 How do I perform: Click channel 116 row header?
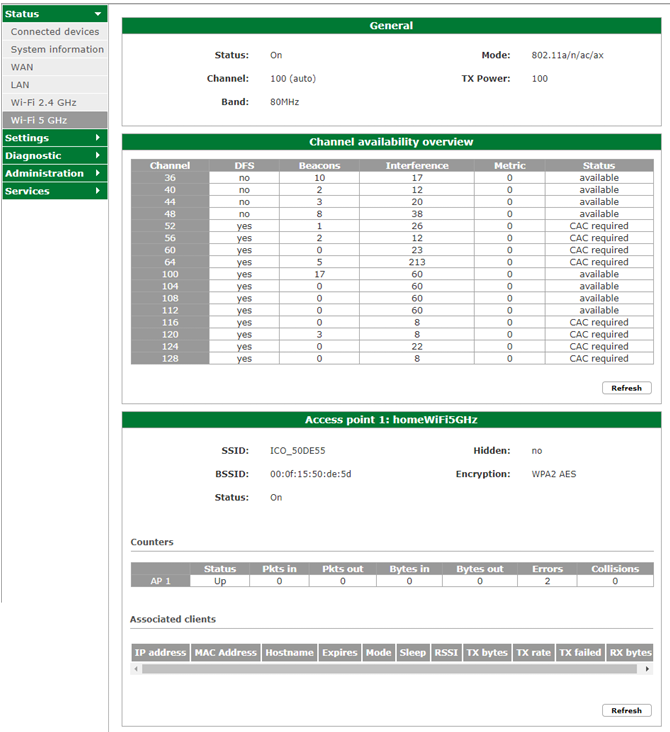click(170, 323)
